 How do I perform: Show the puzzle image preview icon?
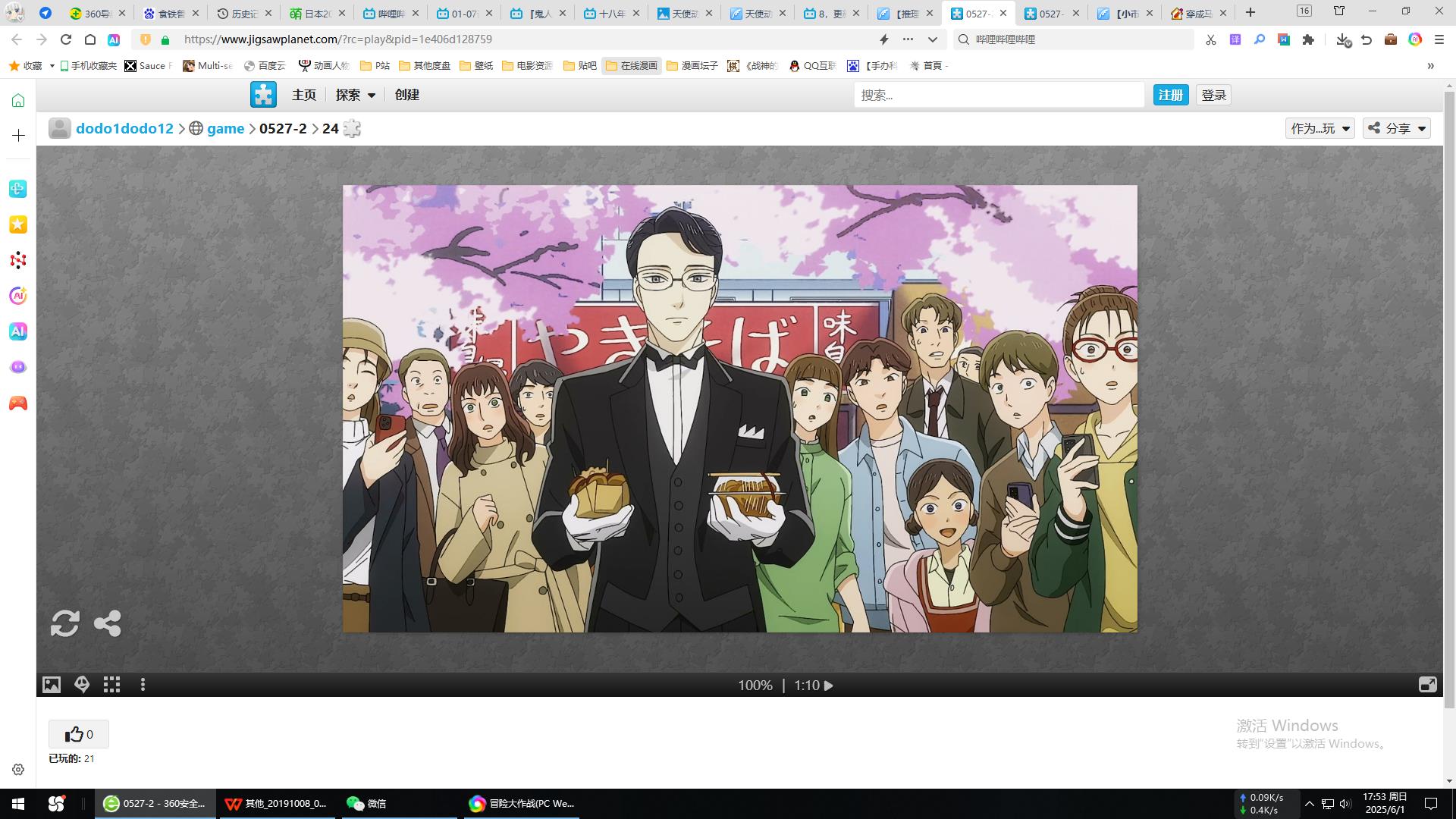tap(52, 685)
